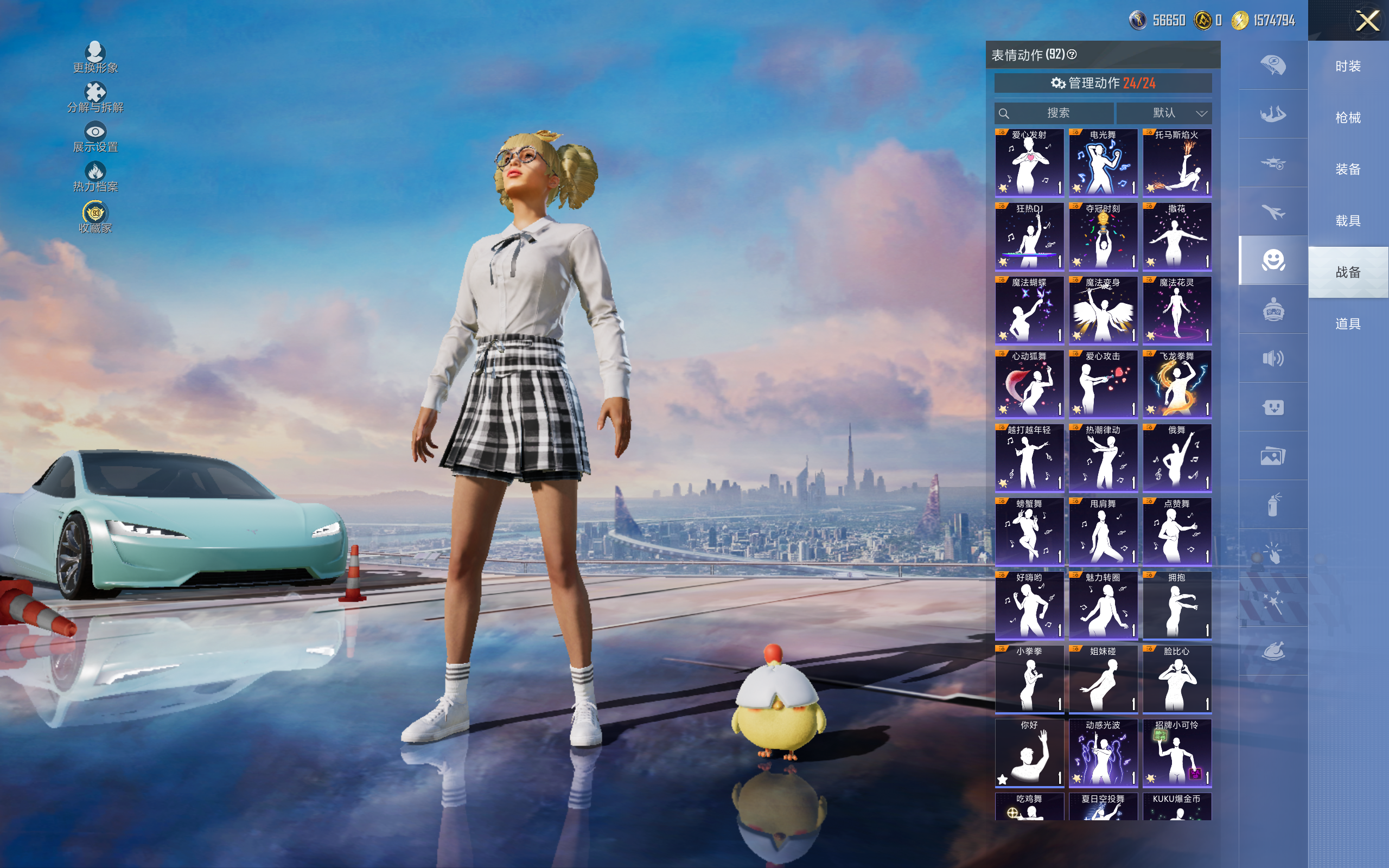Select the 托马斯焰火 emote
The height and width of the screenshot is (868, 1389).
coord(1177,162)
